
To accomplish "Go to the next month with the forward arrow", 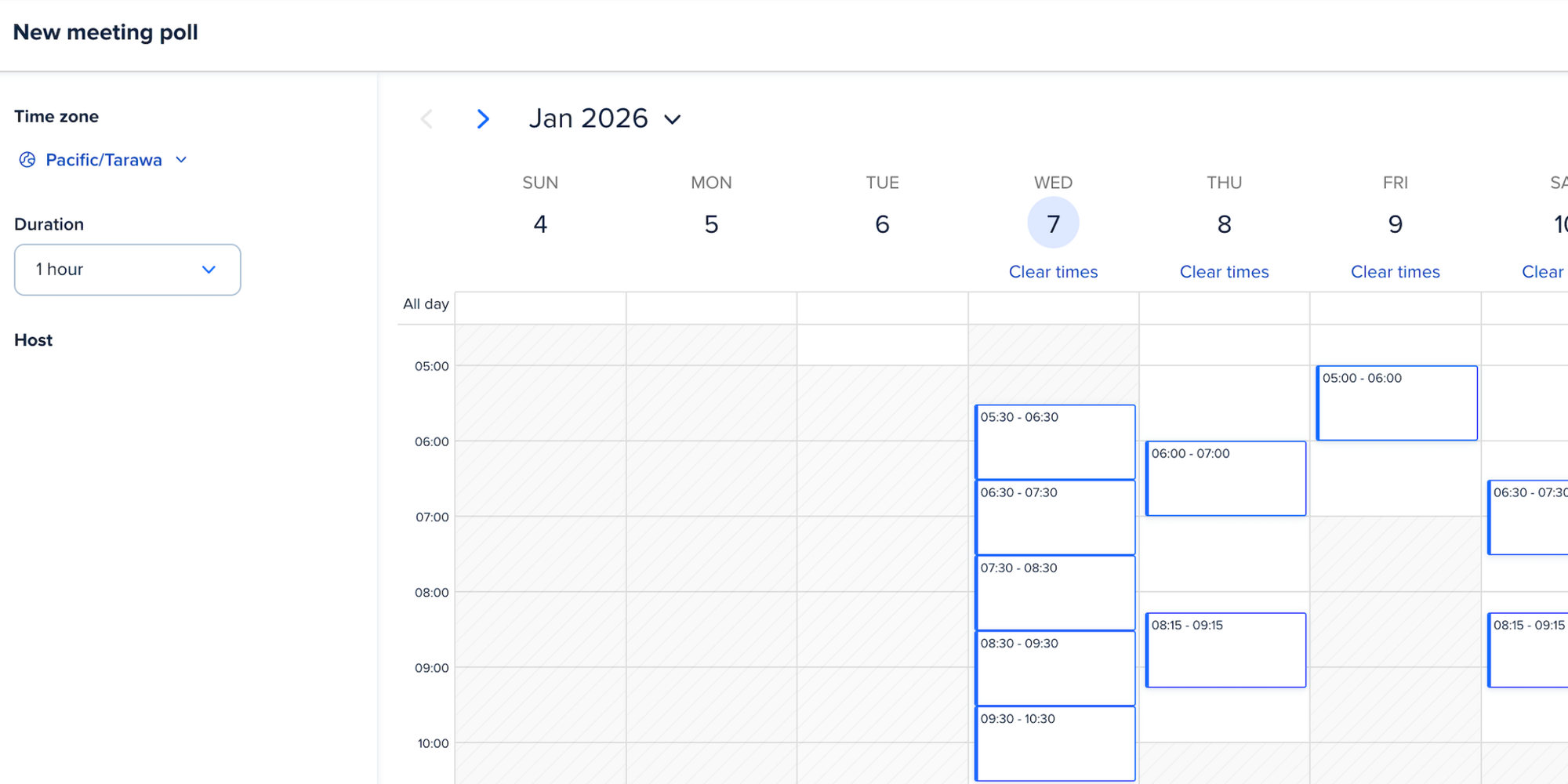I will tap(484, 118).
